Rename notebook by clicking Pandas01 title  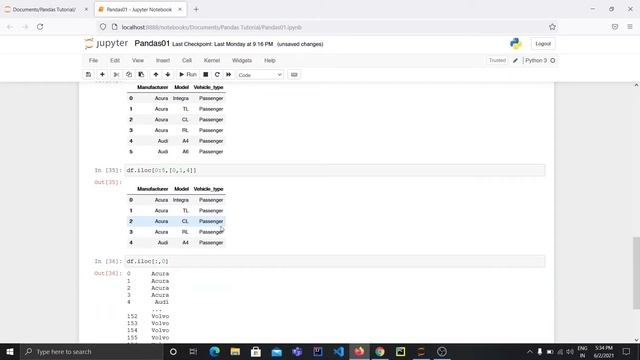click(152, 43)
